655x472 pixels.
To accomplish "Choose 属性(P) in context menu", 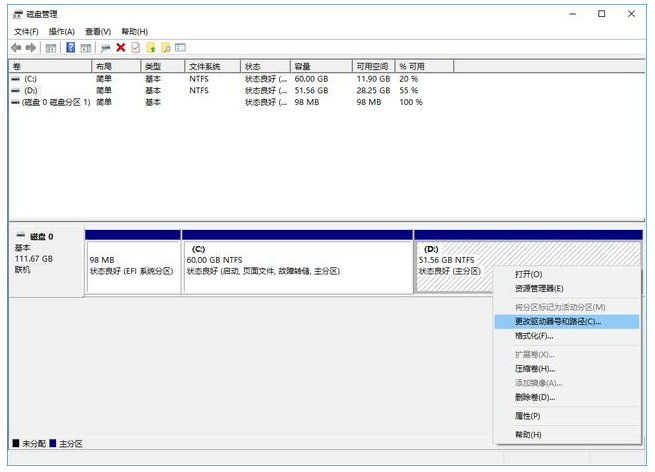I will [567, 416].
